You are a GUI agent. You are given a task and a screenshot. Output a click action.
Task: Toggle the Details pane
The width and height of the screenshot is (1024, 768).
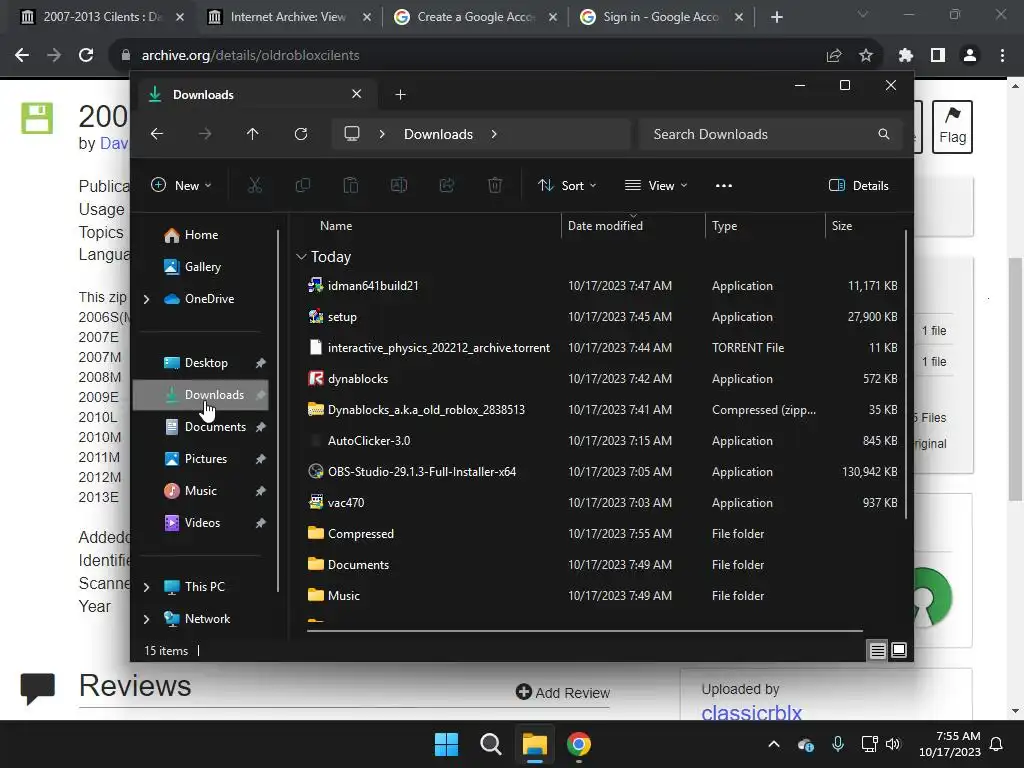[859, 185]
